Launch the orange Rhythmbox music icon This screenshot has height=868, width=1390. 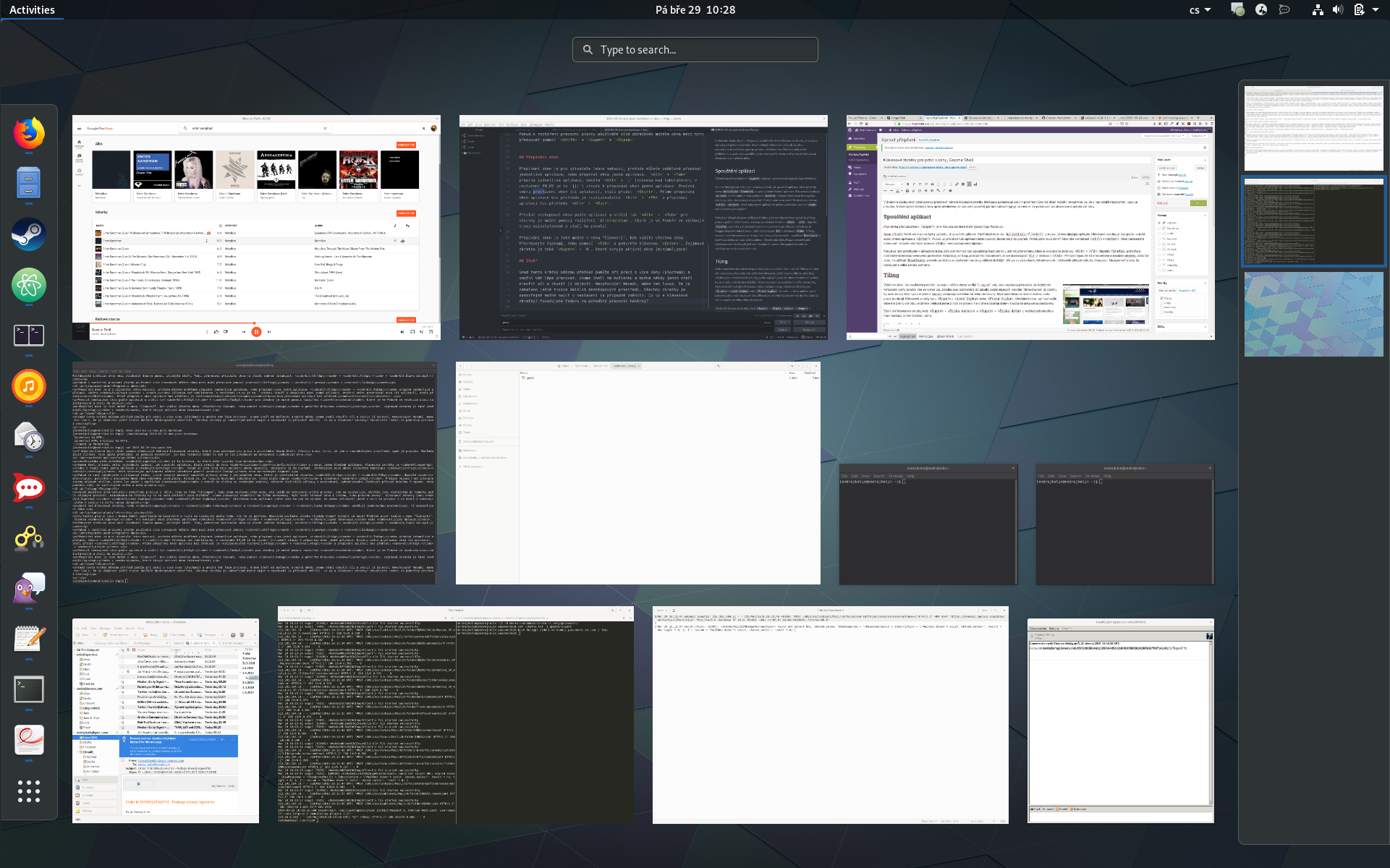pyautogui.click(x=29, y=386)
